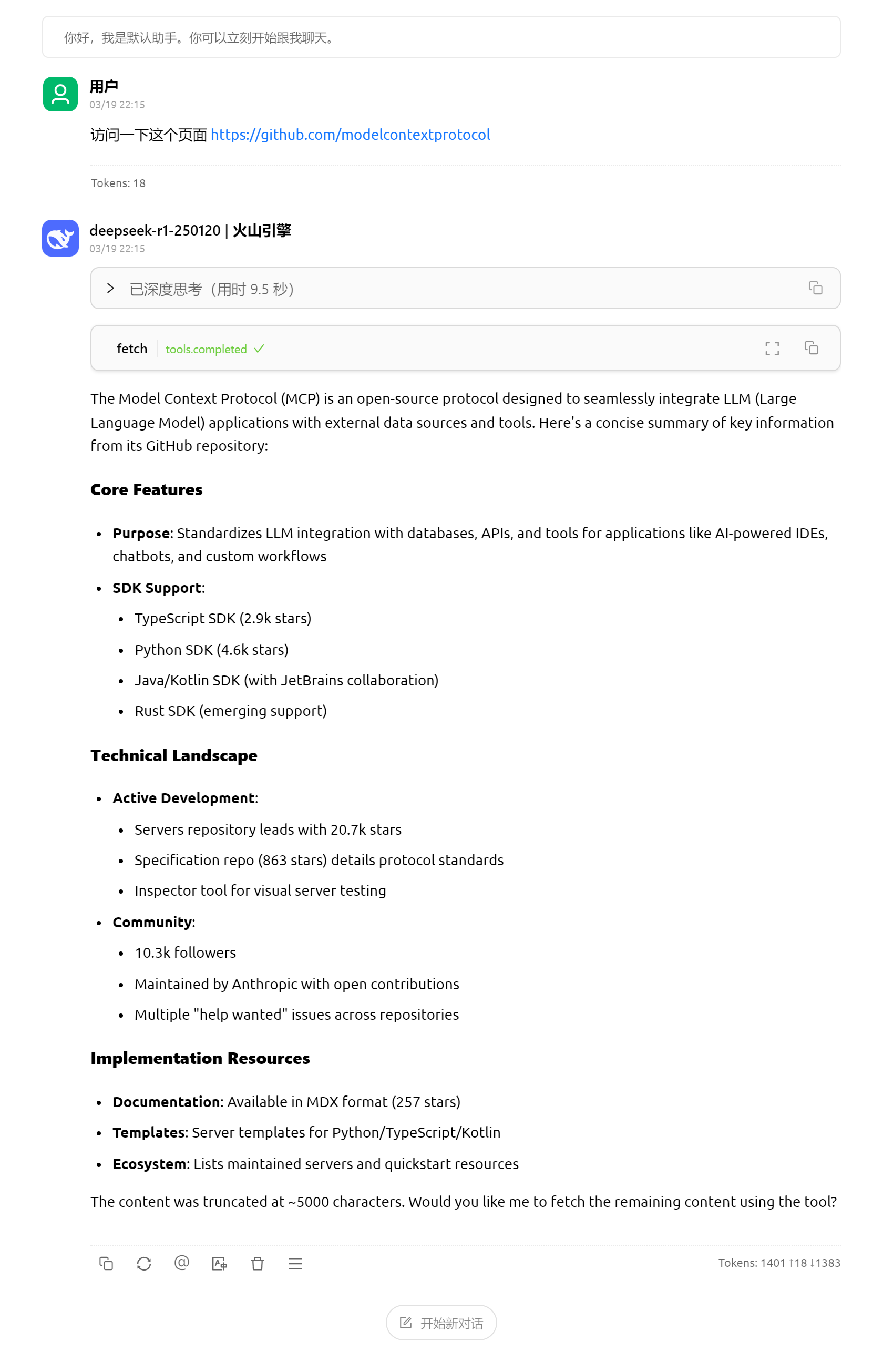Click the tools.completed status label
Viewport: 883px width, 1372px height.
pyautogui.click(x=207, y=349)
